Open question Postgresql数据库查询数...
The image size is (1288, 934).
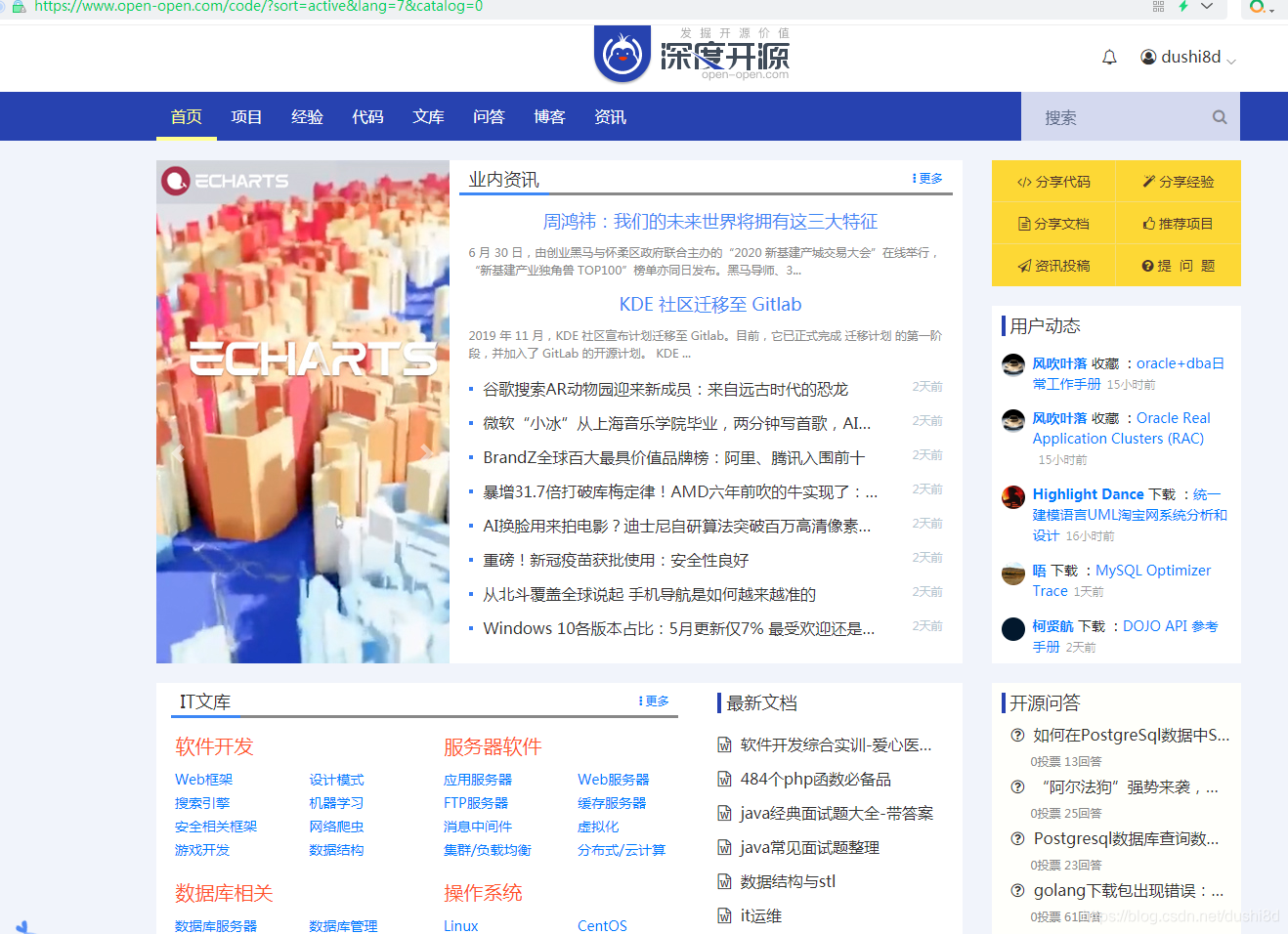[1126, 838]
